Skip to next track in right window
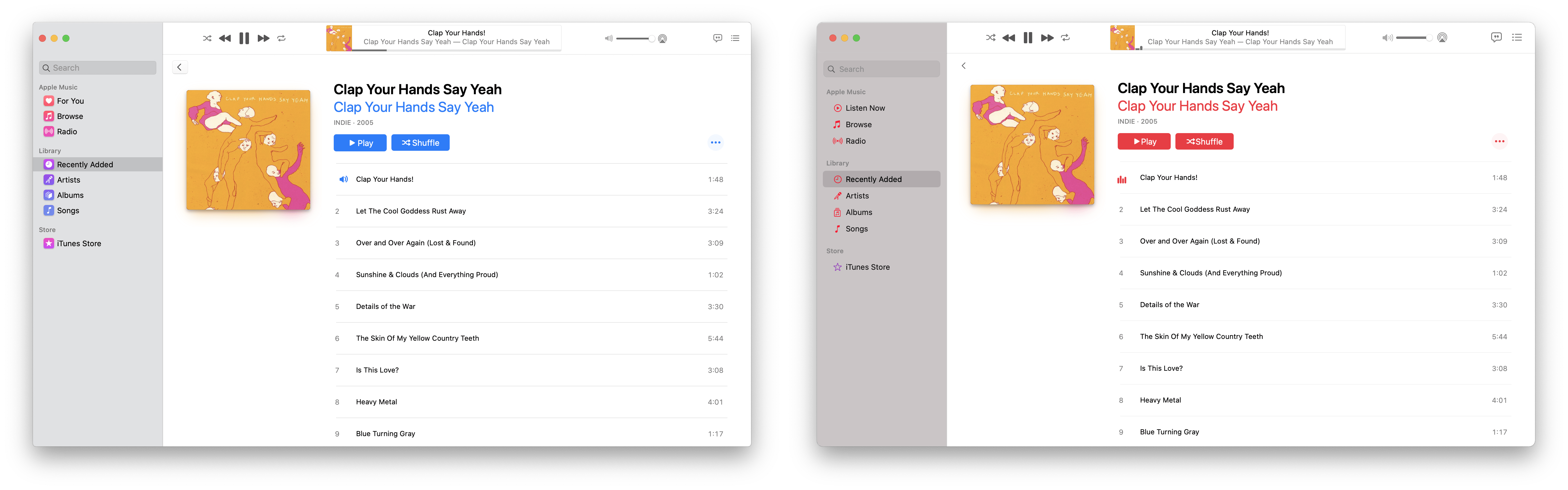 click(x=1047, y=38)
